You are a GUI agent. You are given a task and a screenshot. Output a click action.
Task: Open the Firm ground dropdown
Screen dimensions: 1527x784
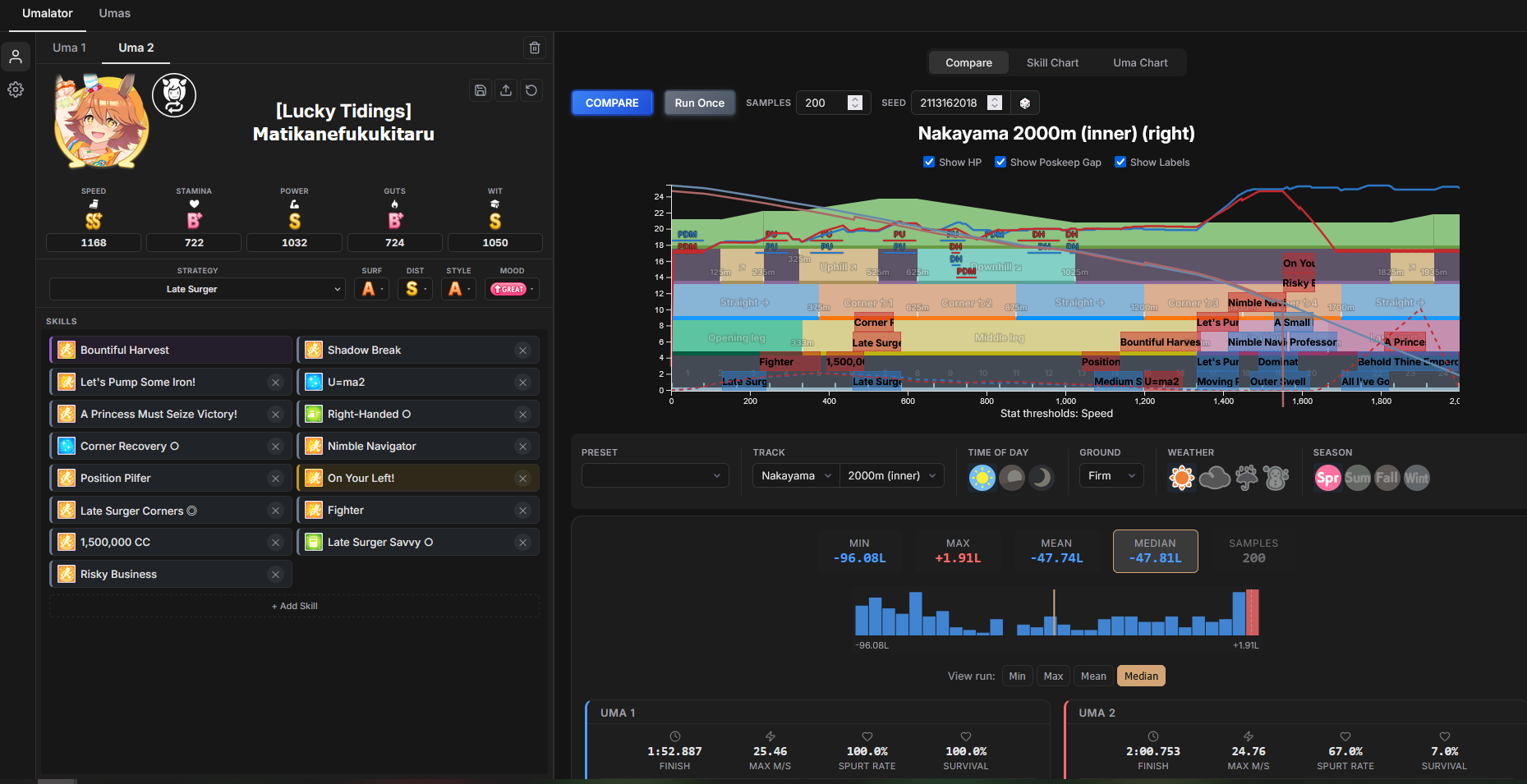(x=1111, y=475)
